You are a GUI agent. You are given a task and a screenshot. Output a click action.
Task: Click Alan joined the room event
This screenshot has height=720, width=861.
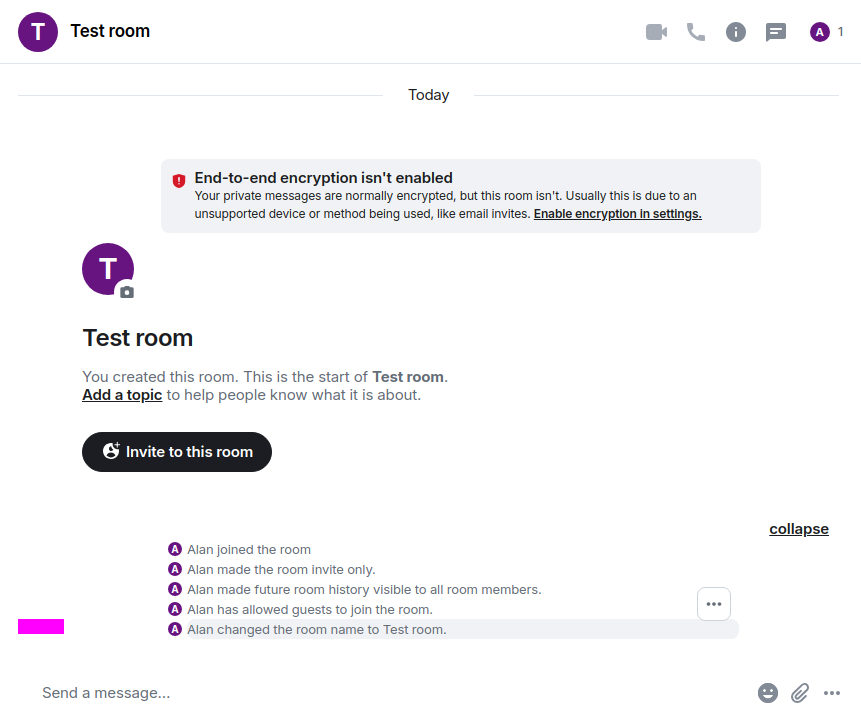[x=248, y=550]
